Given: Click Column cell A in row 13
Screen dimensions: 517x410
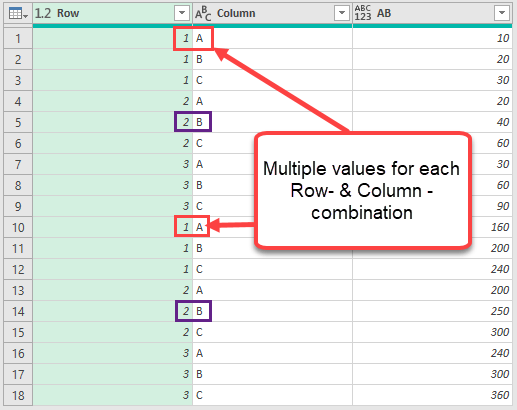Looking at the screenshot, I should click(x=272, y=290).
